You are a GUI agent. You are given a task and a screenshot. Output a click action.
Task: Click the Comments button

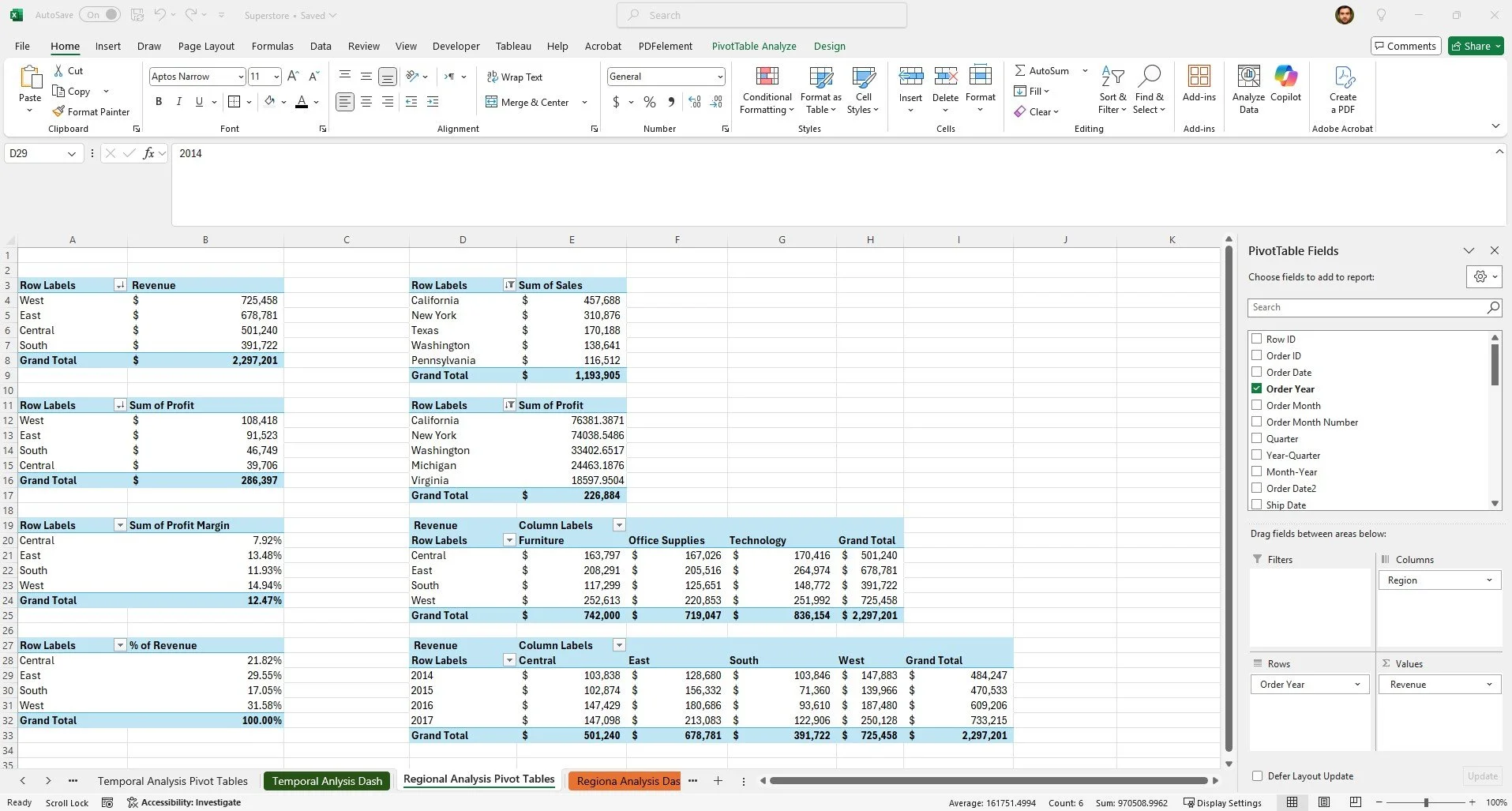pos(1405,46)
